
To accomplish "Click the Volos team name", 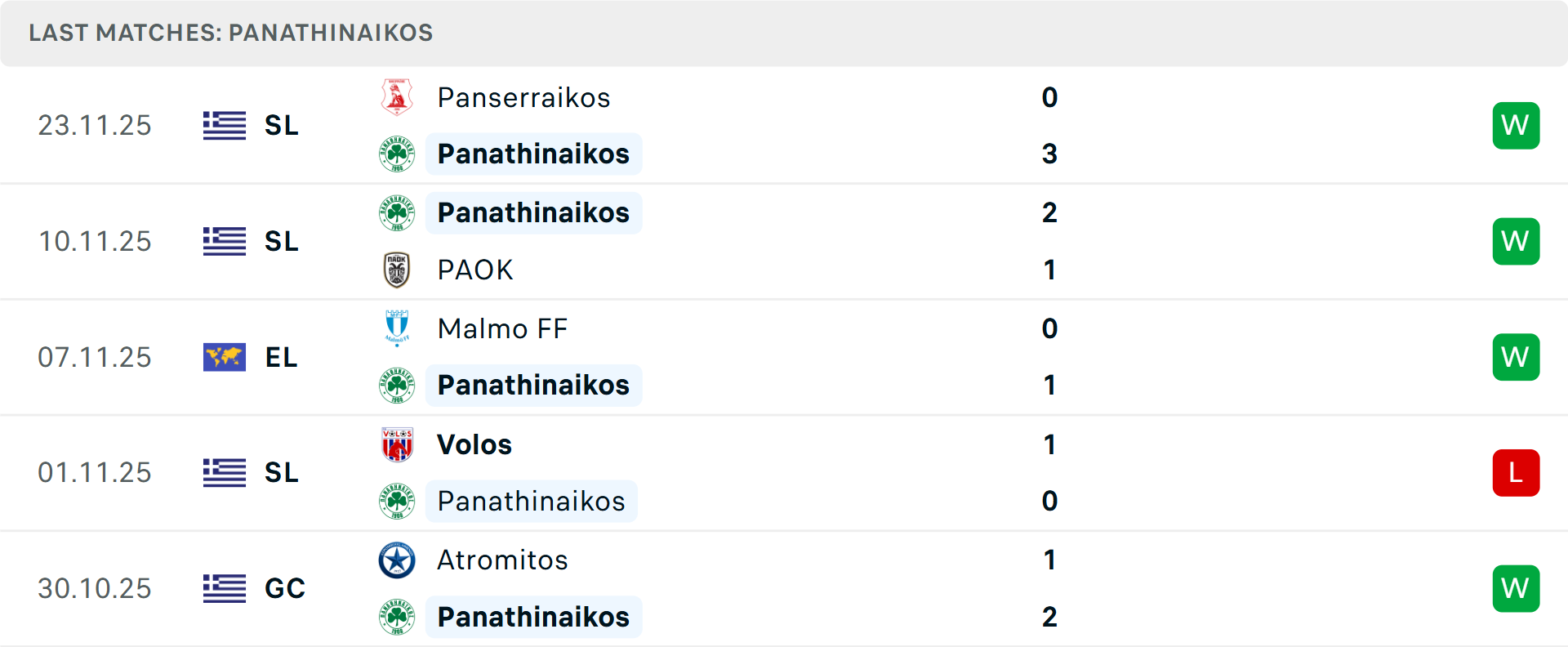I will pyautogui.click(x=474, y=444).
